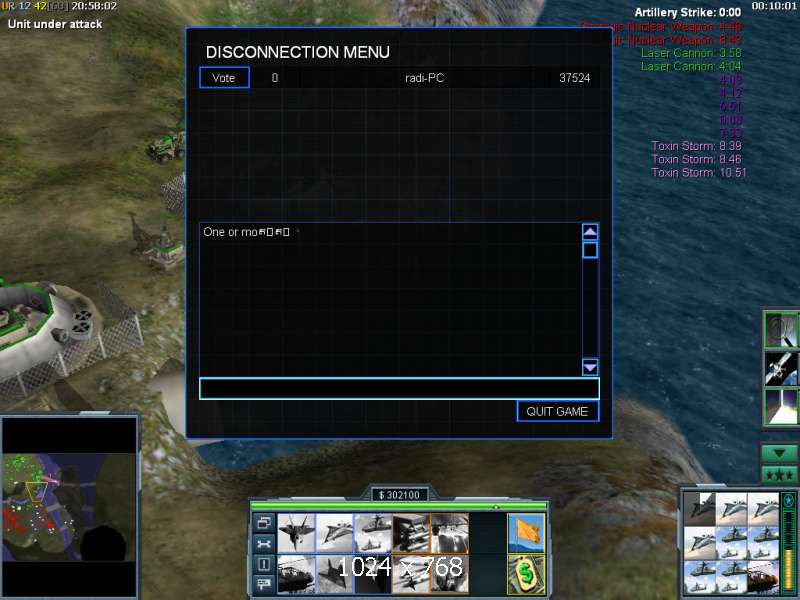This screenshot has width=800, height=600.
Task: Click the green dollar tag sell icon
Action: (x=527, y=574)
